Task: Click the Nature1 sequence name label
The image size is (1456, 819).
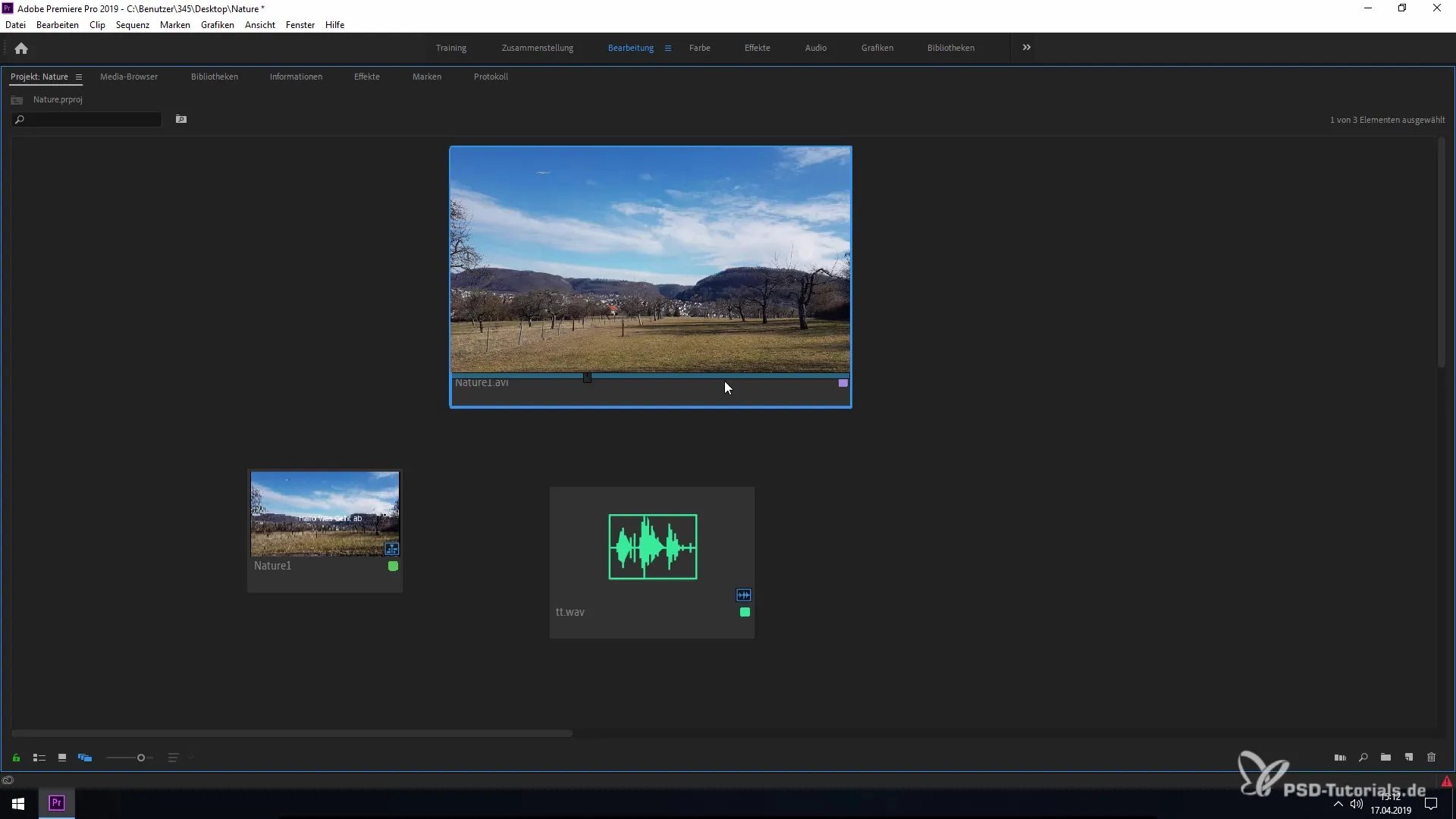Action: (272, 566)
